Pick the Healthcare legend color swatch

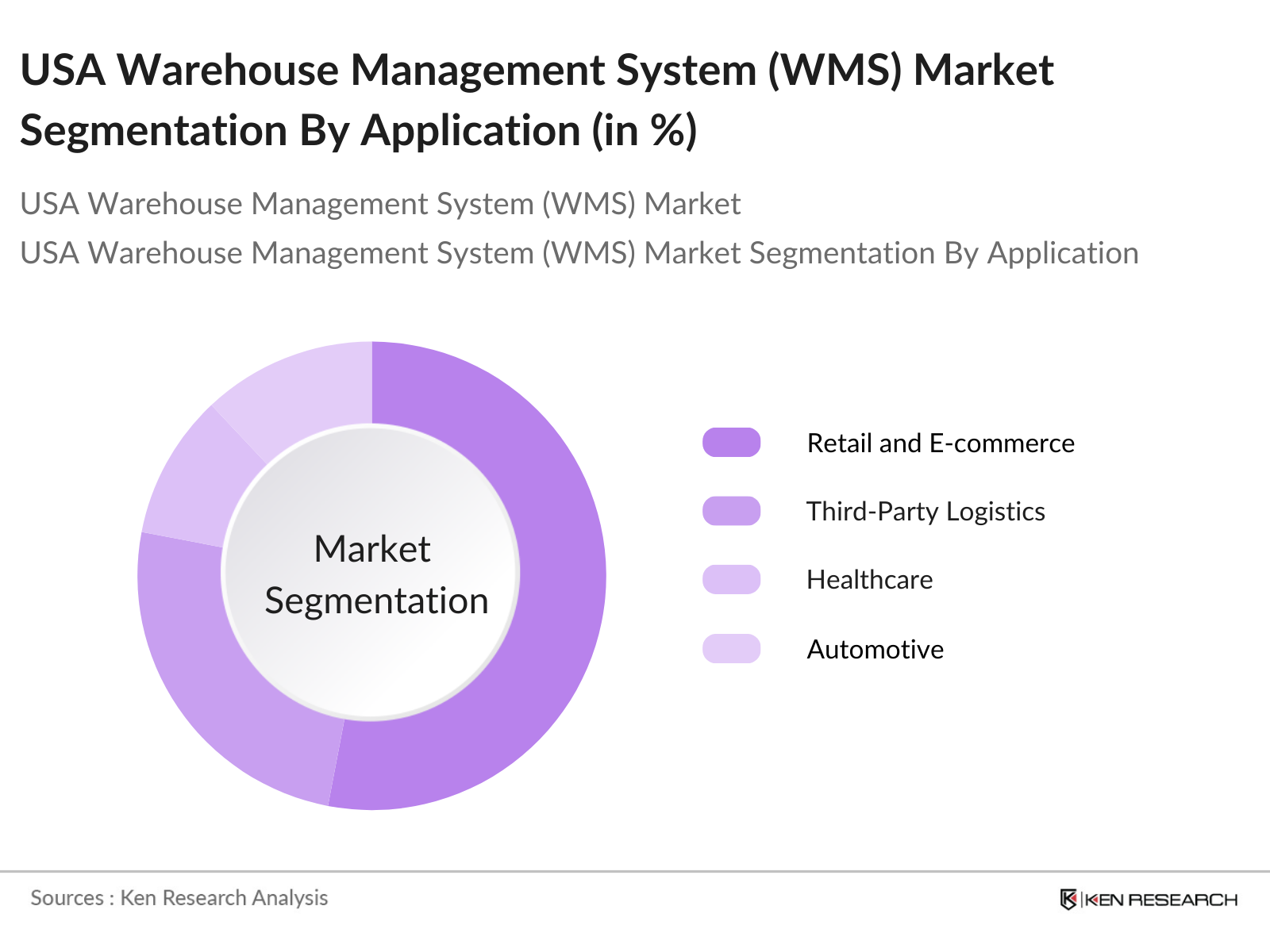coord(731,580)
